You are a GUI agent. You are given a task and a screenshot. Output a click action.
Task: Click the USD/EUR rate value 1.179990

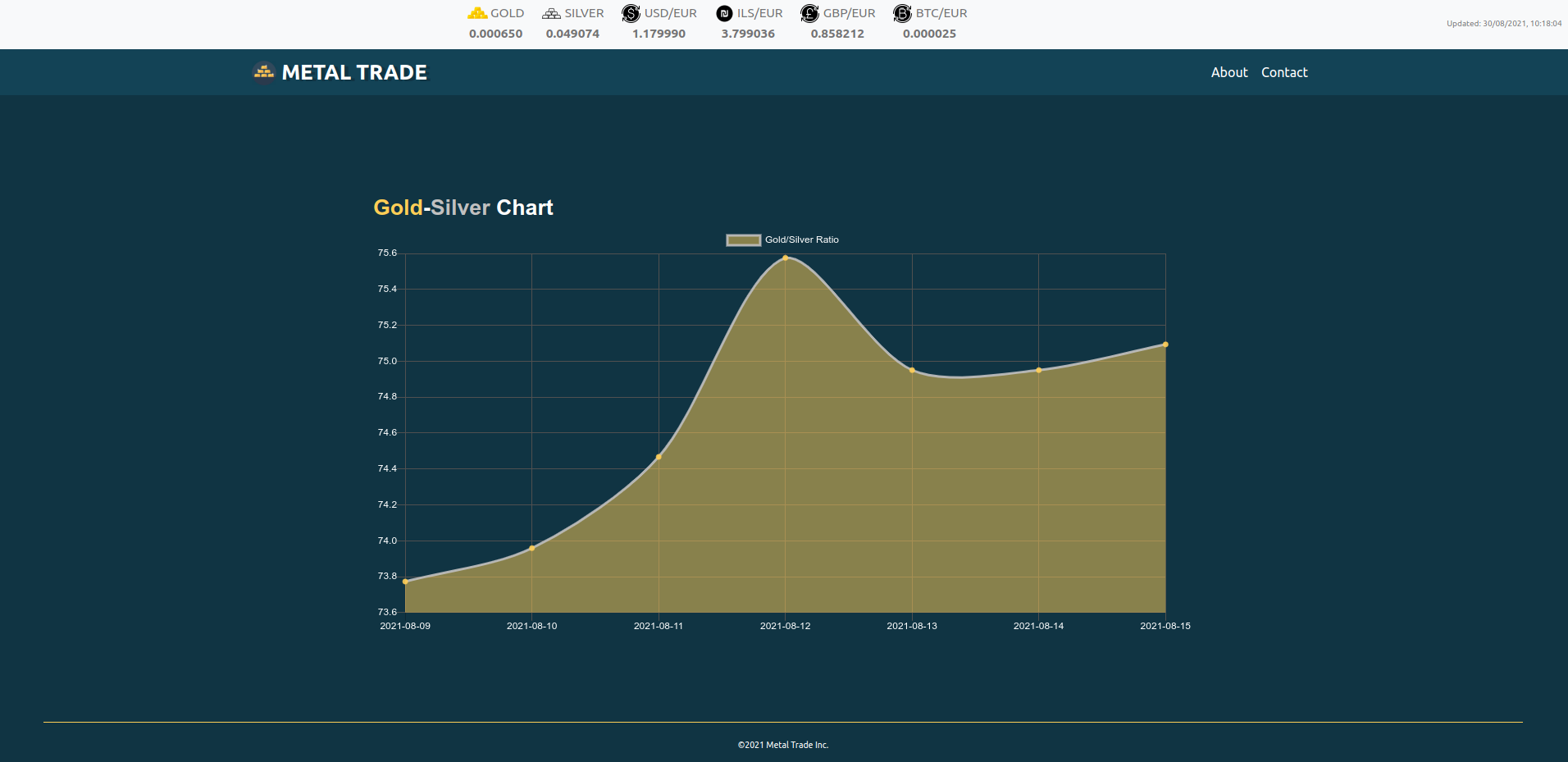pos(658,34)
